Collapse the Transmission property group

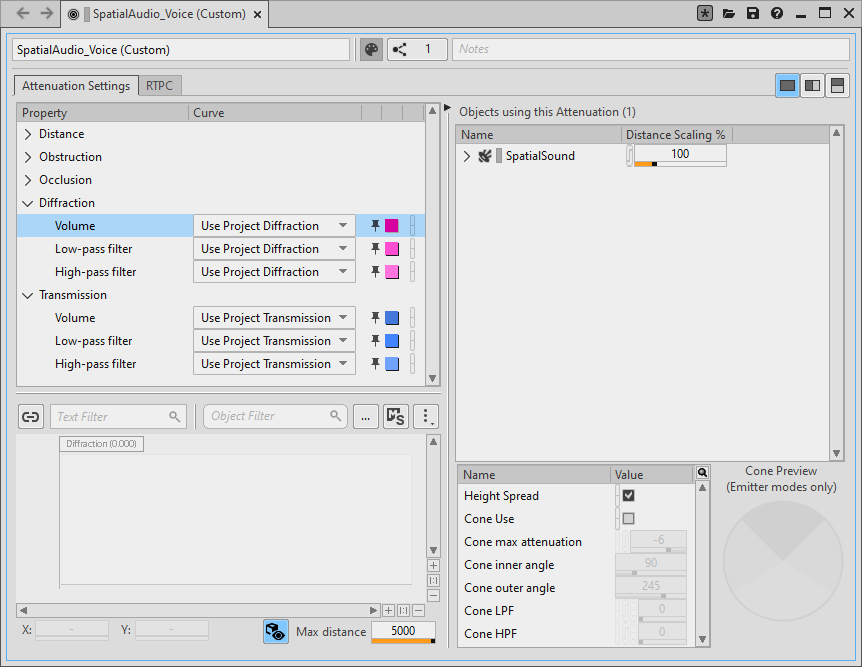click(x=28, y=295)
